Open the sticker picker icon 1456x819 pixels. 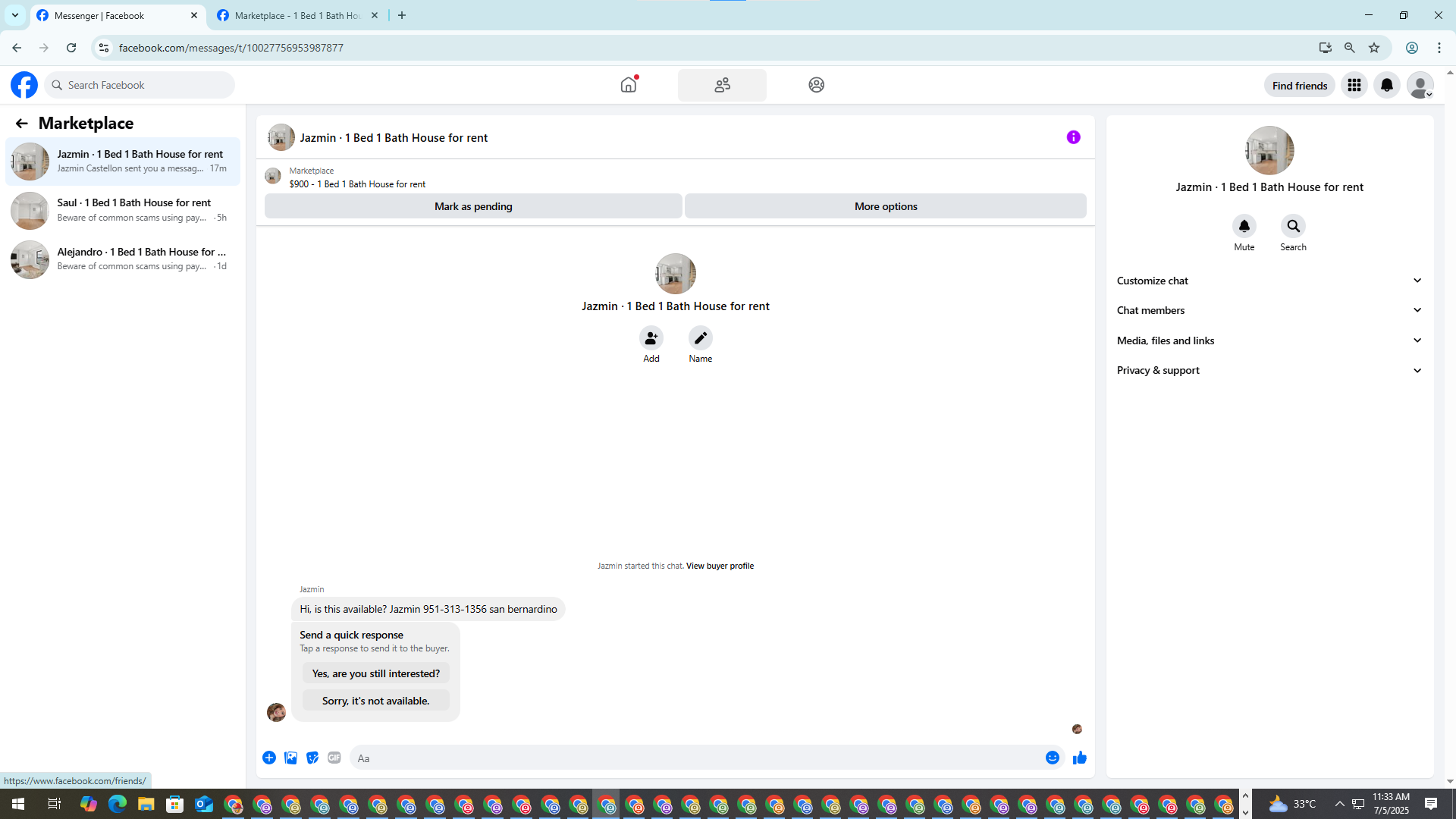pyautogui.click(x=312, y=758)
